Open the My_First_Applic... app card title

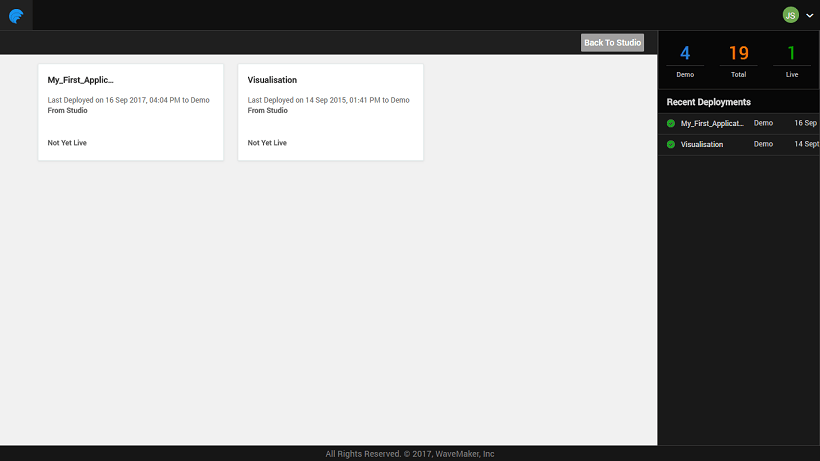(81, 80)
